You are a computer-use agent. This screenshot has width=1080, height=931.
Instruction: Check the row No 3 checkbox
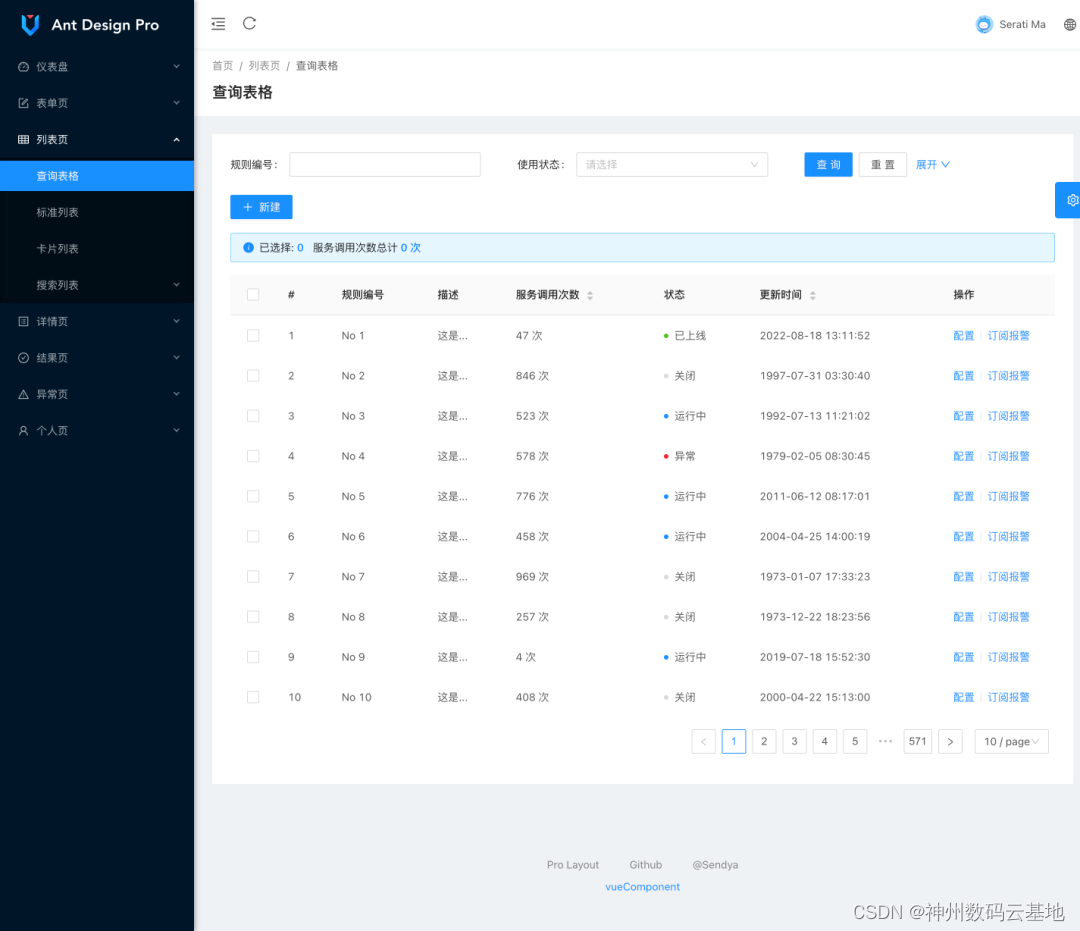tap(253, 416)
